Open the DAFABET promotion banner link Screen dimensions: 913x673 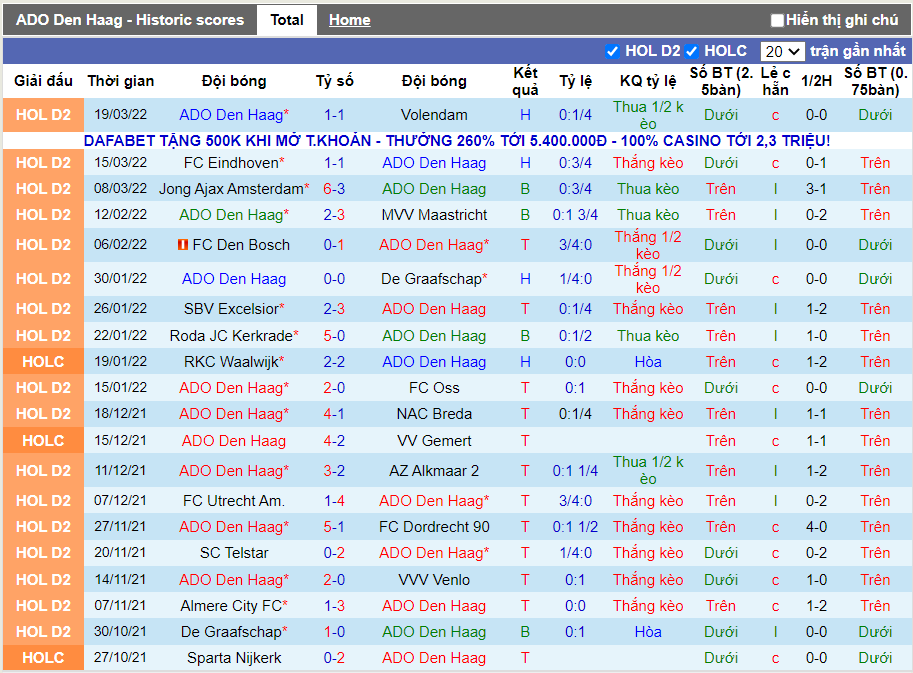457,140
